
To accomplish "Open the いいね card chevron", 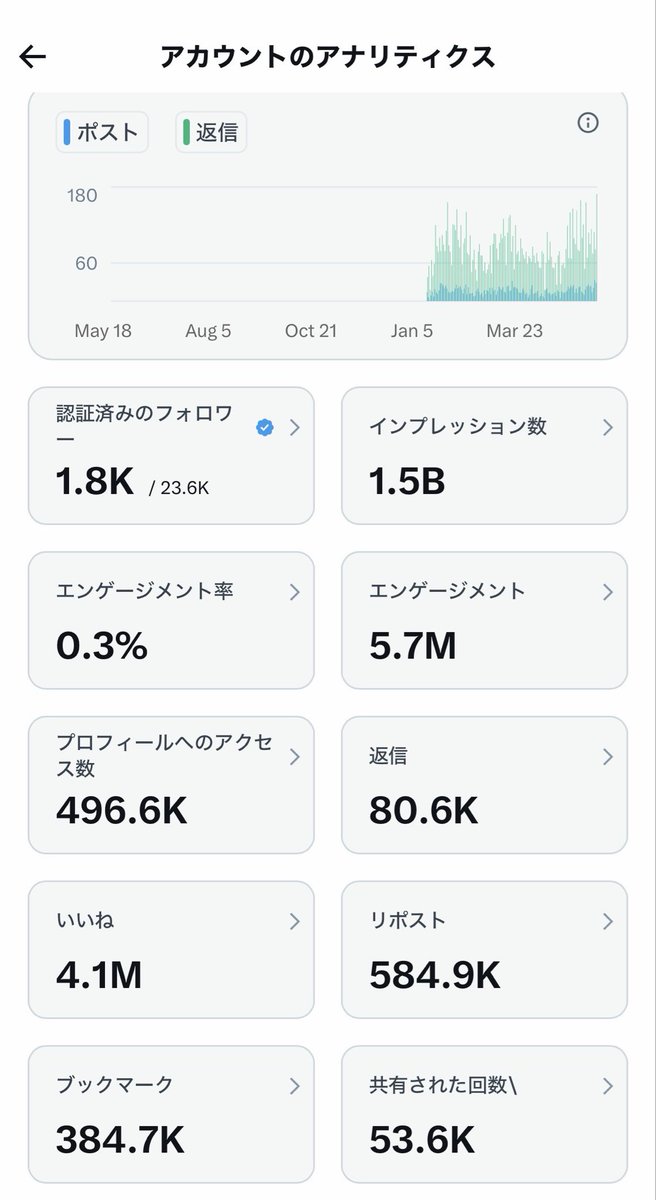I will [x=294, y=921].
